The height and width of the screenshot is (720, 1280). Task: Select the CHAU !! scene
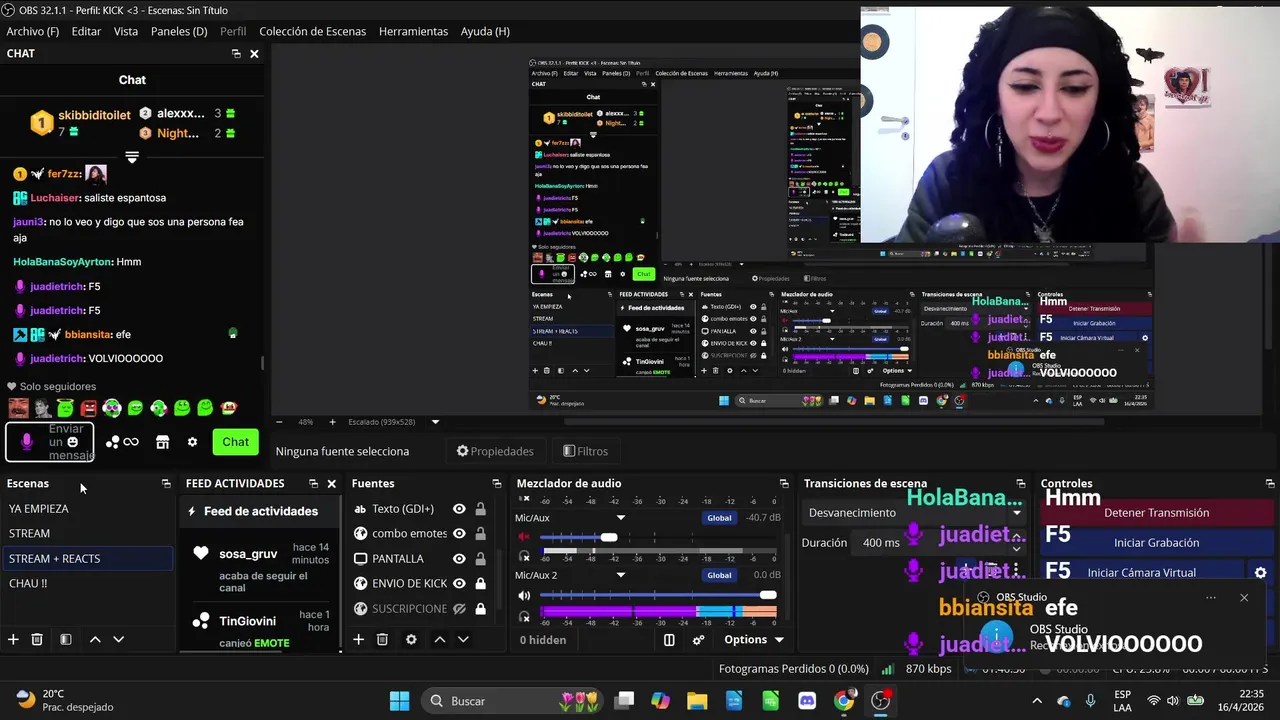click(87, 584)
